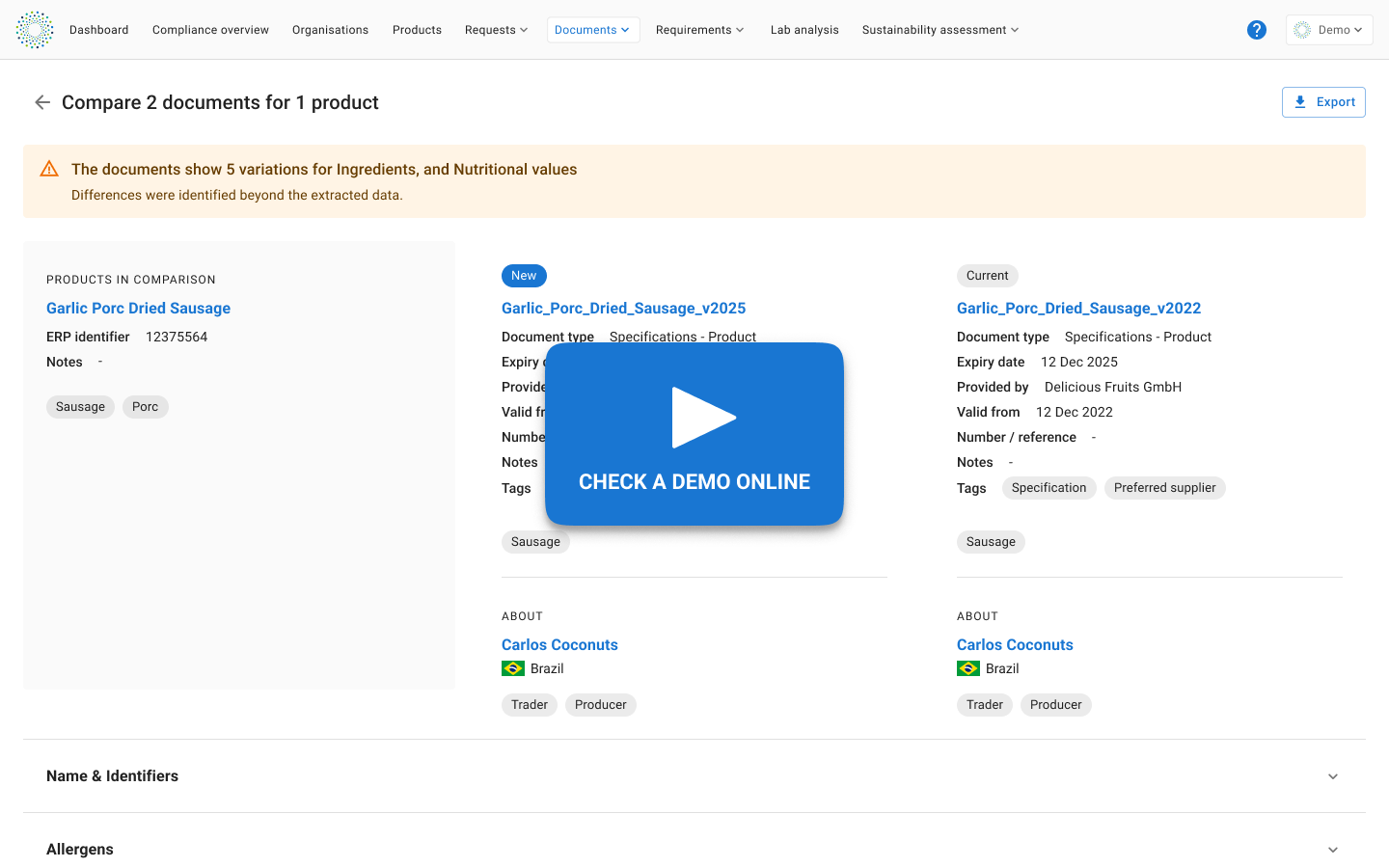The width and height of the screenshot is (1389, 868).
Task: Open Lab analysis page
Action: [804, 30]
